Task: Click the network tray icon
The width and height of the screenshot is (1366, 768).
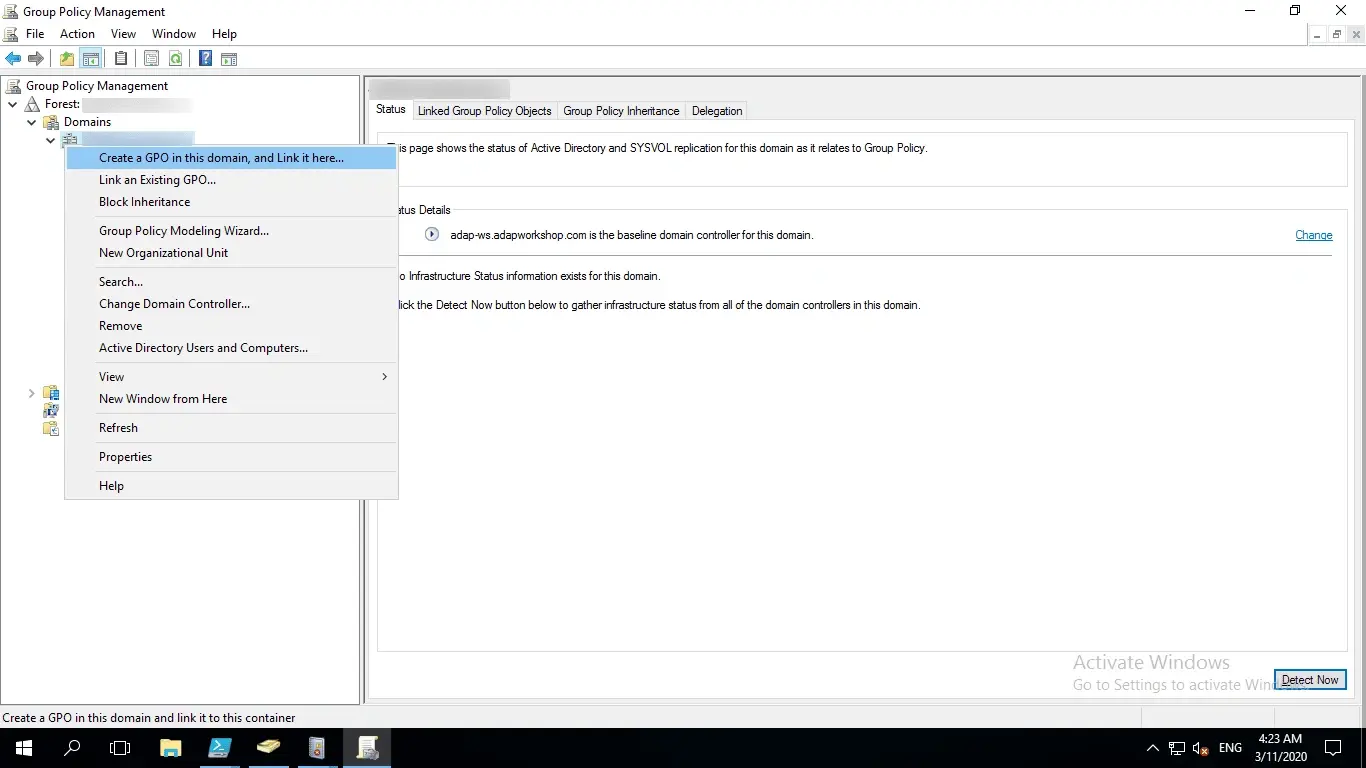Action: point(1177,748)
